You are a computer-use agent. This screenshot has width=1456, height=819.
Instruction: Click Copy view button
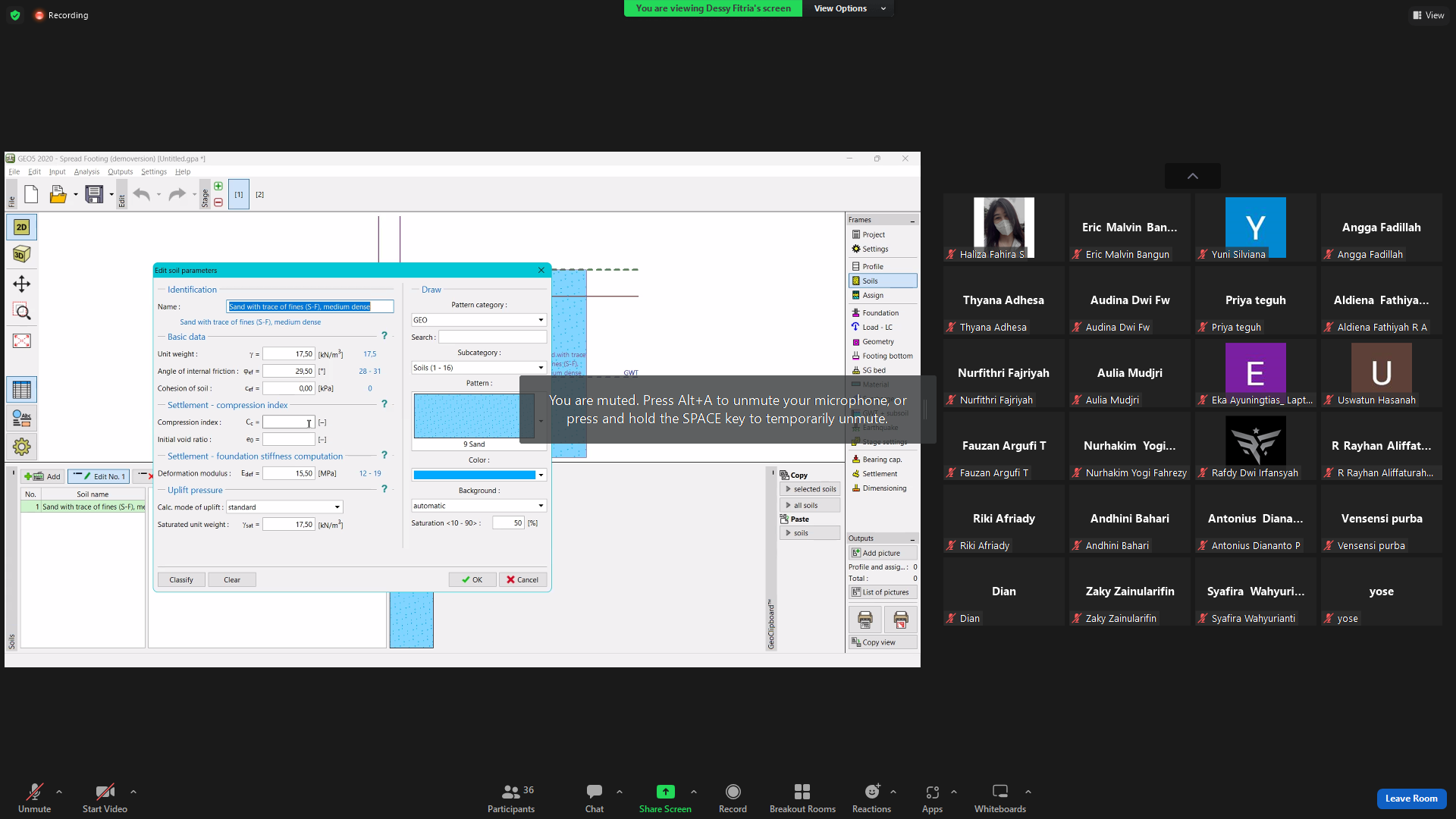883,643
